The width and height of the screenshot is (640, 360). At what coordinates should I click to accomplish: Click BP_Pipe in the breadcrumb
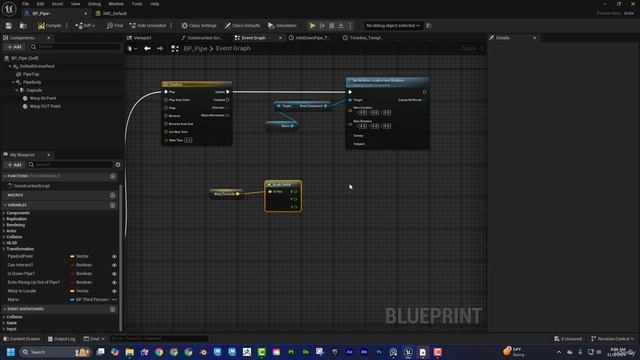click(195, 49)
